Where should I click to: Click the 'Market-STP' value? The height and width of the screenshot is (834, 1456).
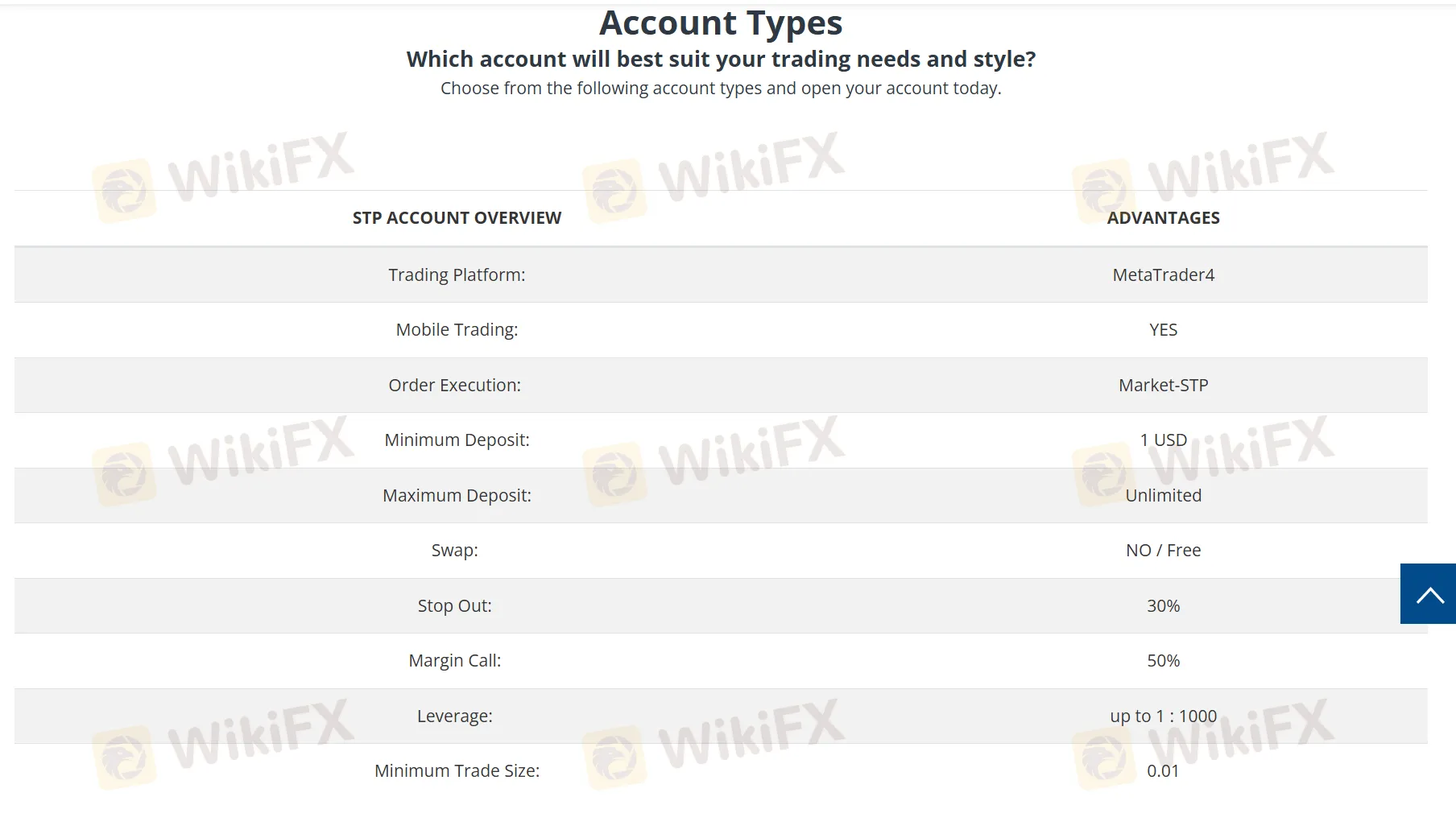pos(1163,386)
